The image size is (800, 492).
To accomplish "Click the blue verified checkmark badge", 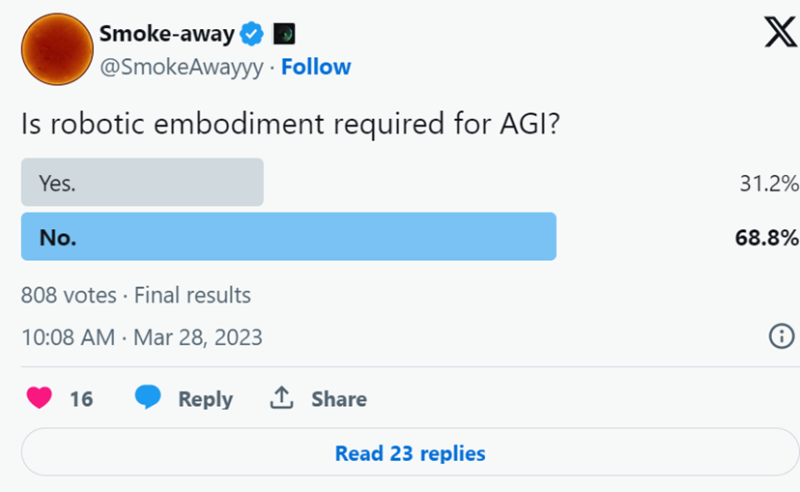I will pos(253,34).
